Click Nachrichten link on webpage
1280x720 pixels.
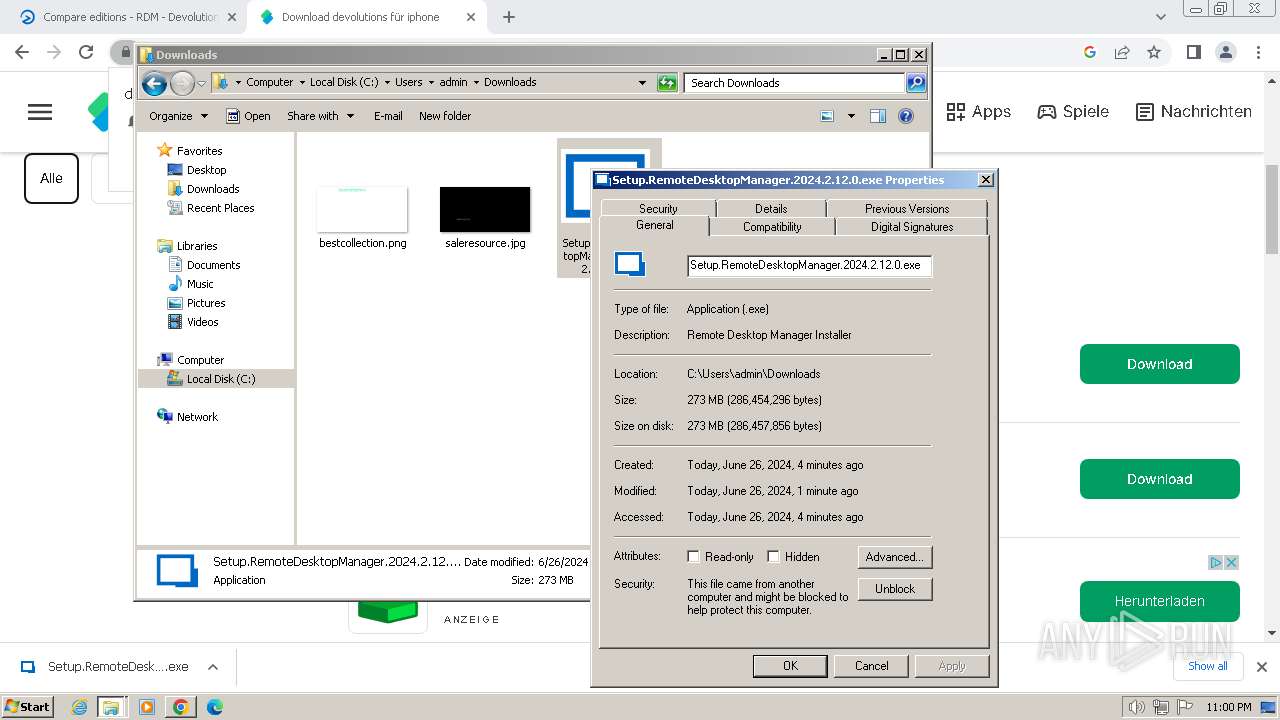pos(1194,112)
